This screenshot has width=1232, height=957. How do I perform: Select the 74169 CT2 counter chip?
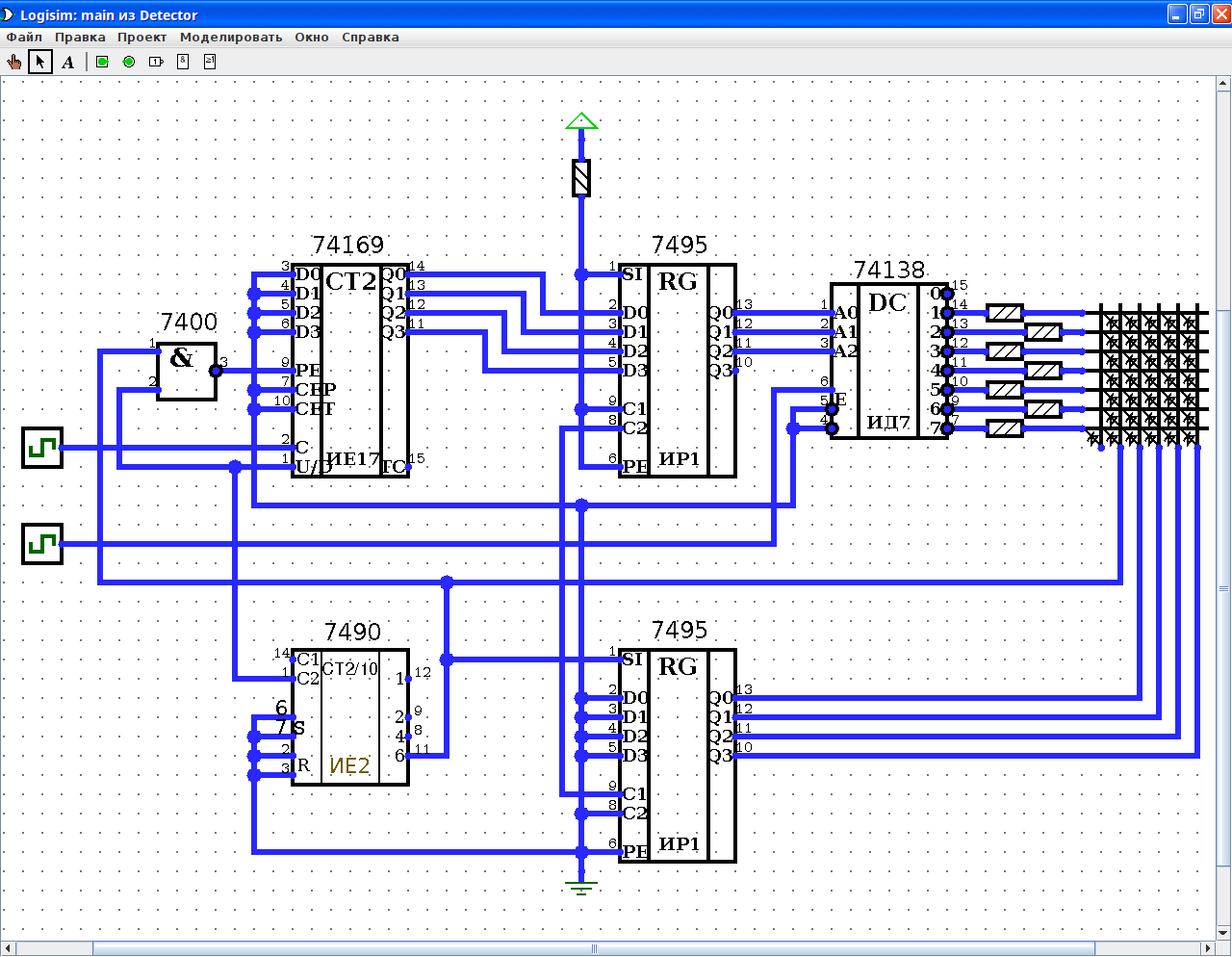[350, 371]
